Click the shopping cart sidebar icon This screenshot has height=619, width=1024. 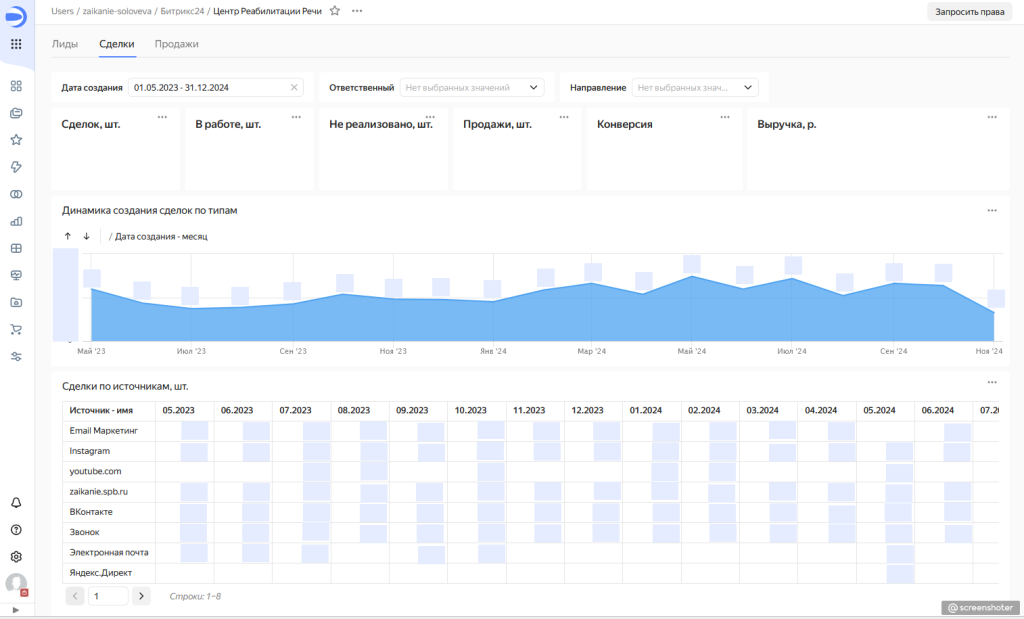tap(16, 329)
